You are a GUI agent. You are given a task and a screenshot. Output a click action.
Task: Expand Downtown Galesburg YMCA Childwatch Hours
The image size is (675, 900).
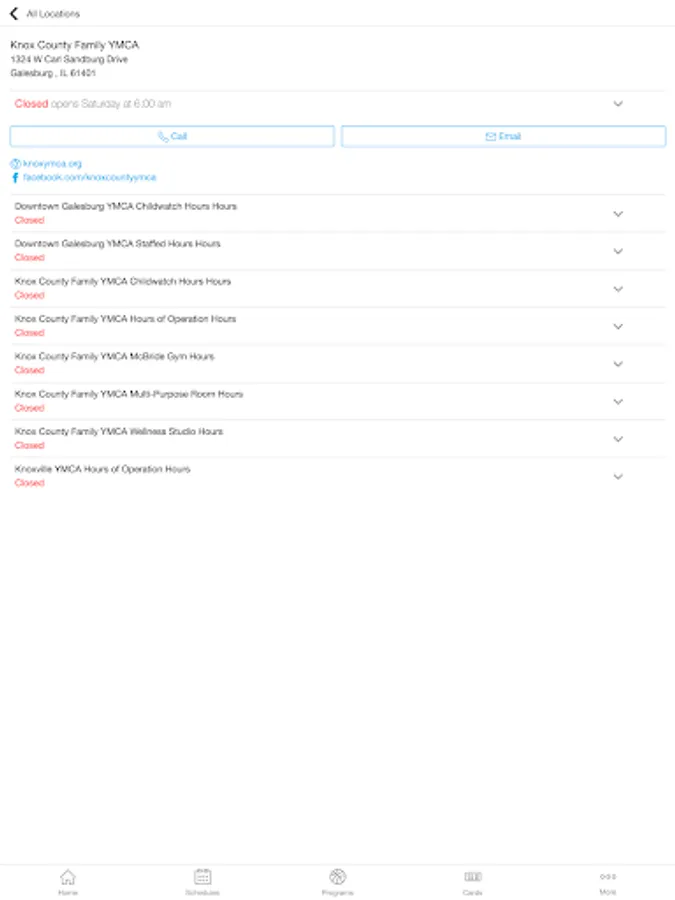(338, 213)
